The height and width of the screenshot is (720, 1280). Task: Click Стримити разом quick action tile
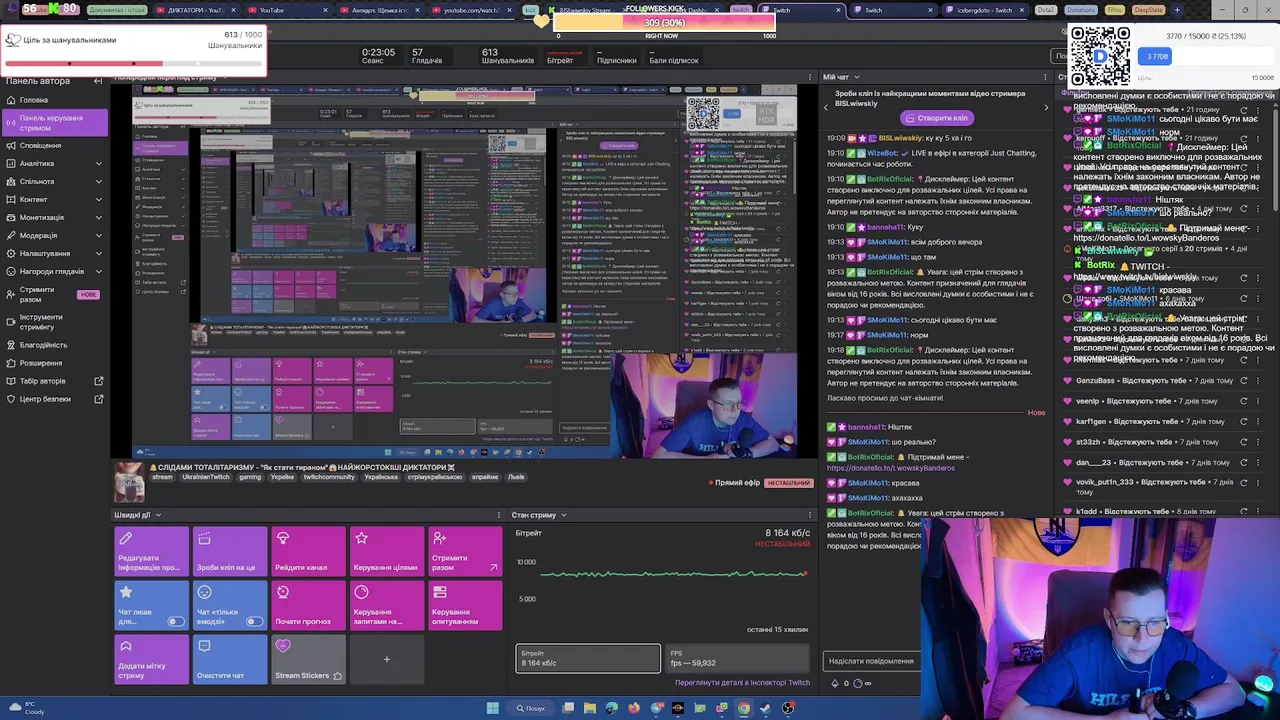click(465, 553)
